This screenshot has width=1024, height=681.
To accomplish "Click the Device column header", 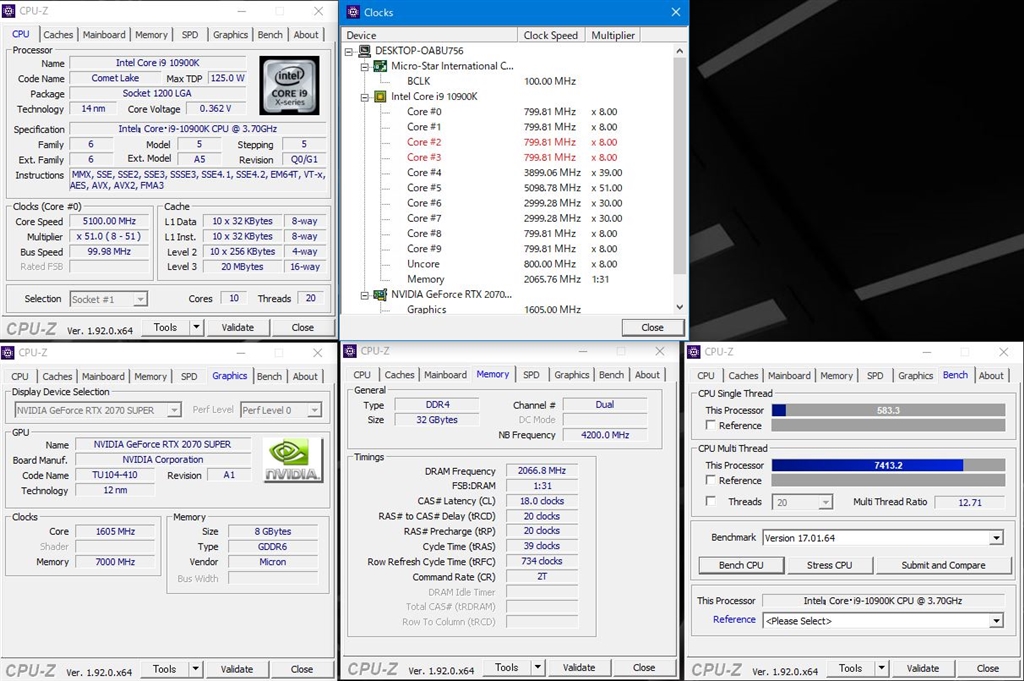I will 429,35.
